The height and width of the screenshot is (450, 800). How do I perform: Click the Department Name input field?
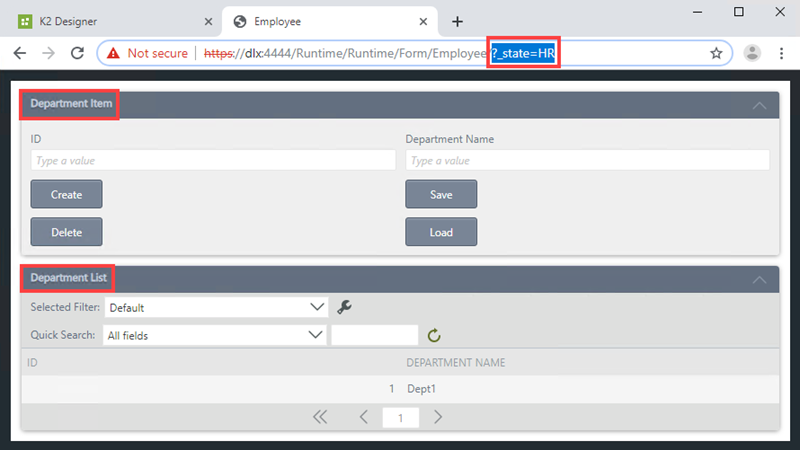click(587, 160)
